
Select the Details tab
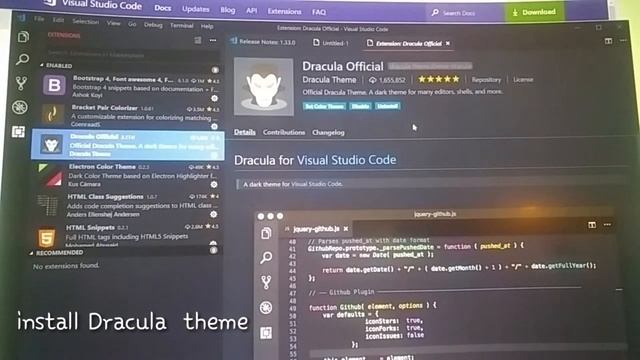(244, 132)
